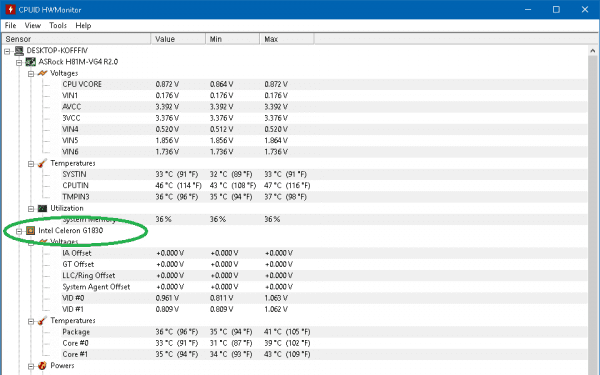
Task: Collapse the DESKTOP-KOFFFIV root node
Action: (7, 51)
